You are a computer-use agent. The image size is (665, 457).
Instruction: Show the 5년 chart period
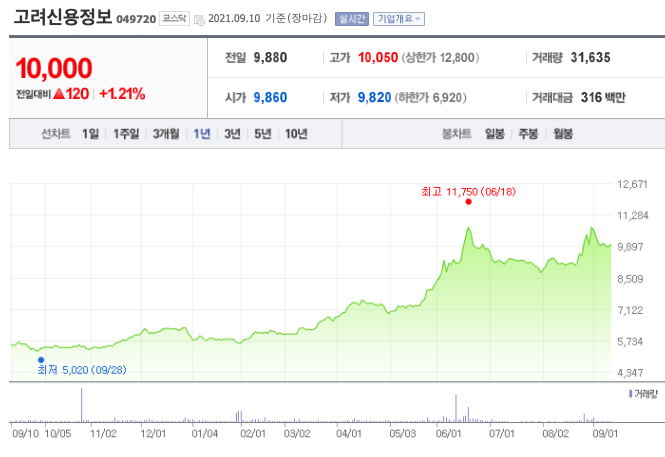point(263,134)
